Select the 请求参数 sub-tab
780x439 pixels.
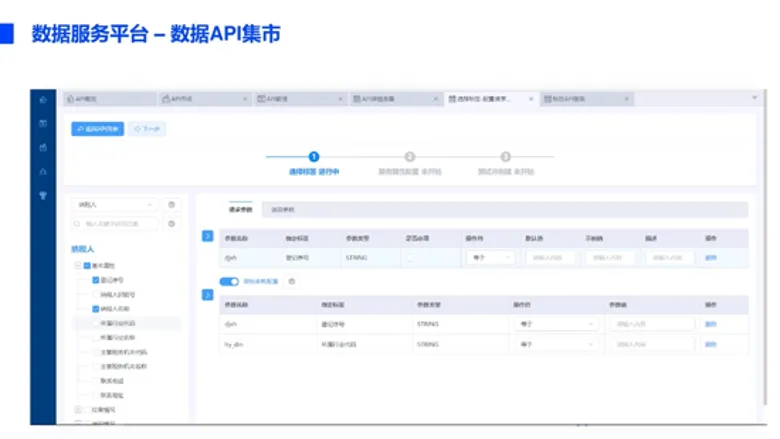click(x=241, y=210)
